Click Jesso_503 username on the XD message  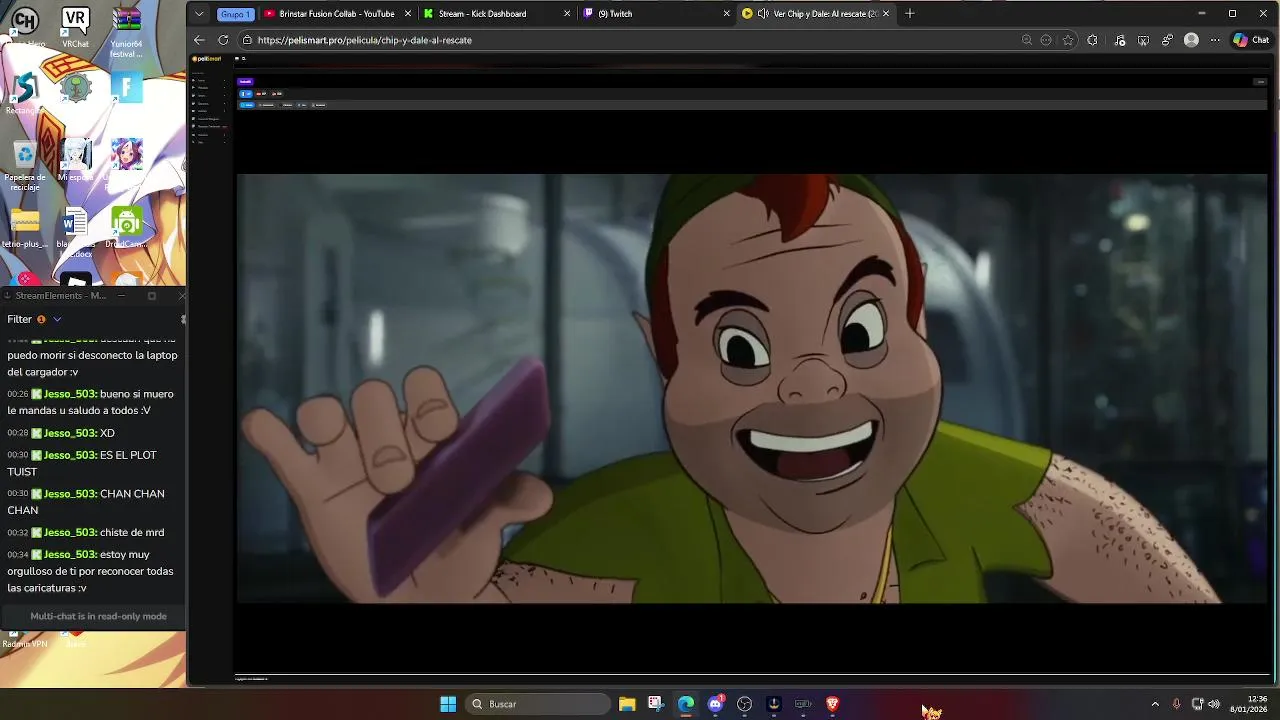coord(69,433)
